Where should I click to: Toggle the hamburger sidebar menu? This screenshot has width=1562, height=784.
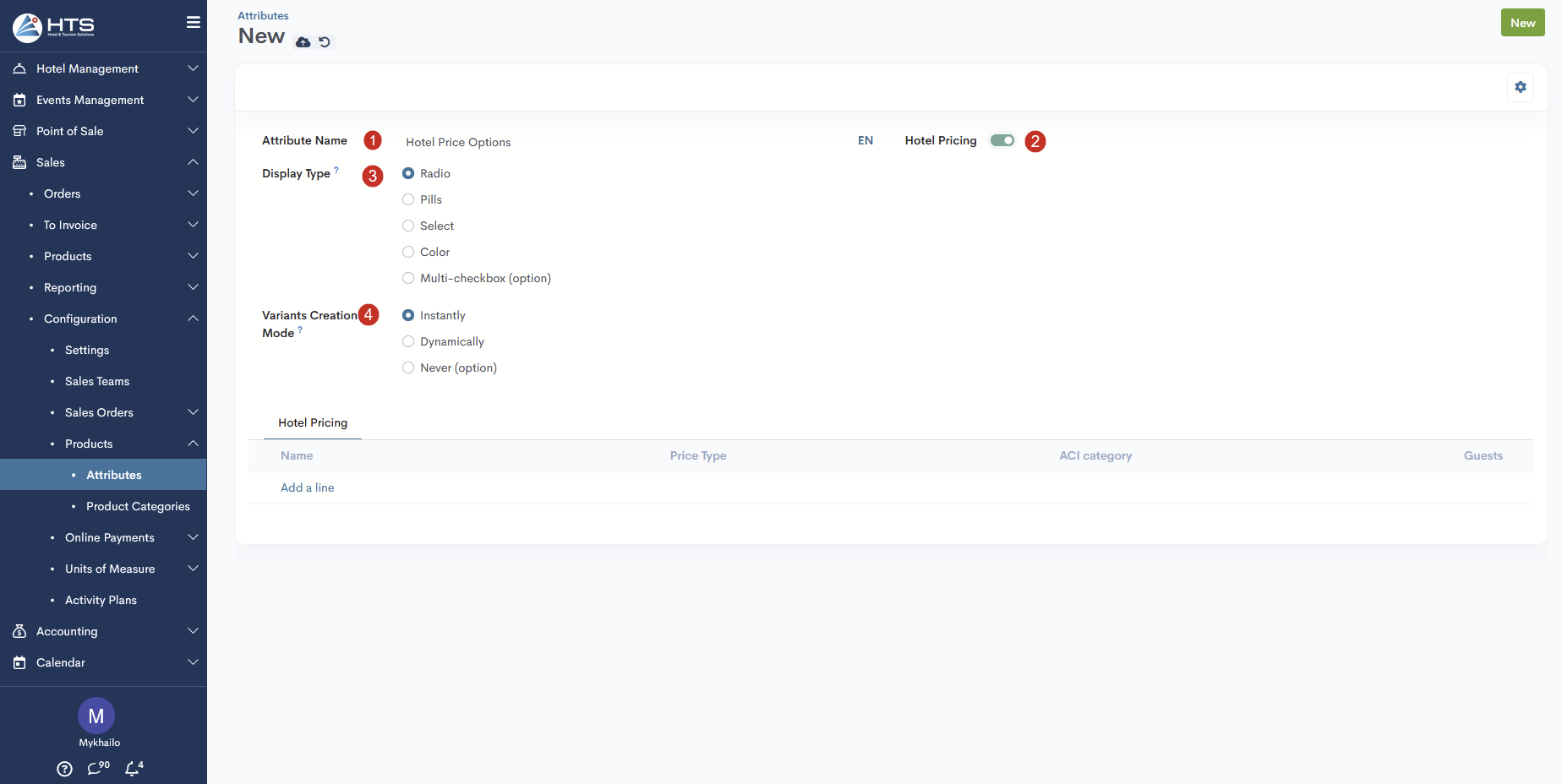pyautogui.click(x=194, y=23)
